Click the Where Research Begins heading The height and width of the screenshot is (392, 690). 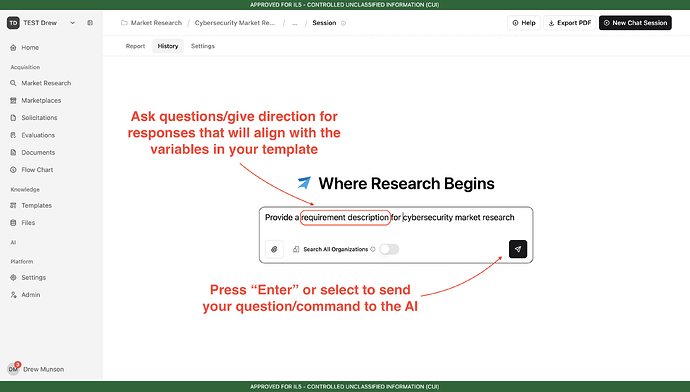coord(406,183)
